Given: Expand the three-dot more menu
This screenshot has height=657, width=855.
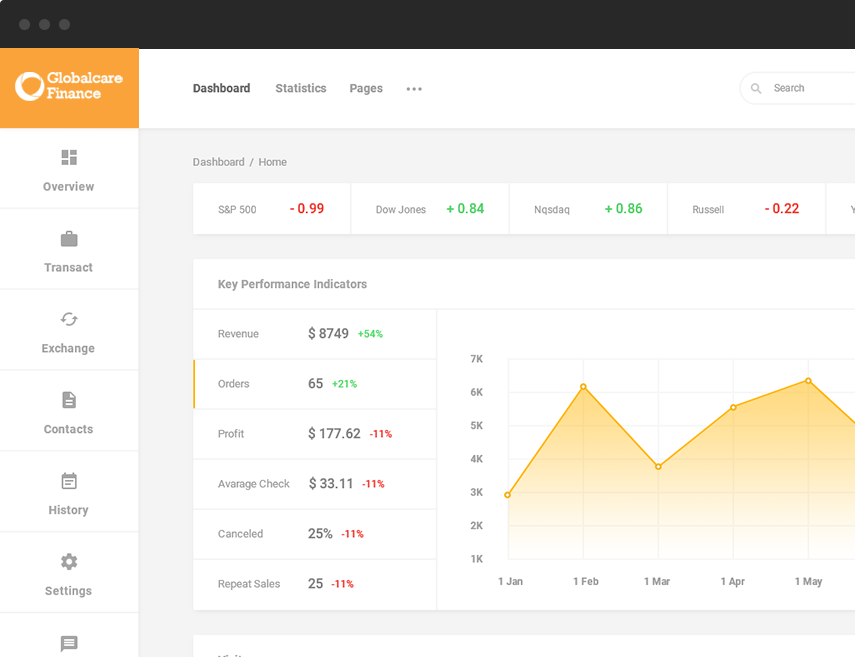Looking at the screenshot, I should click(x=414, y=89).
